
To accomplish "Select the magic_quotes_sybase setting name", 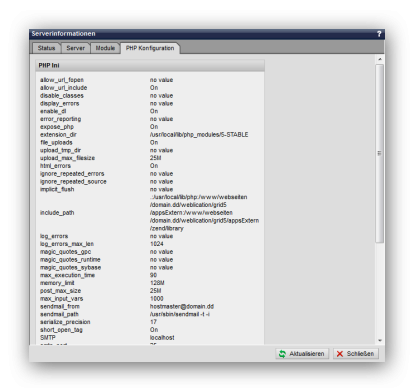I will [x=71, y=268].
